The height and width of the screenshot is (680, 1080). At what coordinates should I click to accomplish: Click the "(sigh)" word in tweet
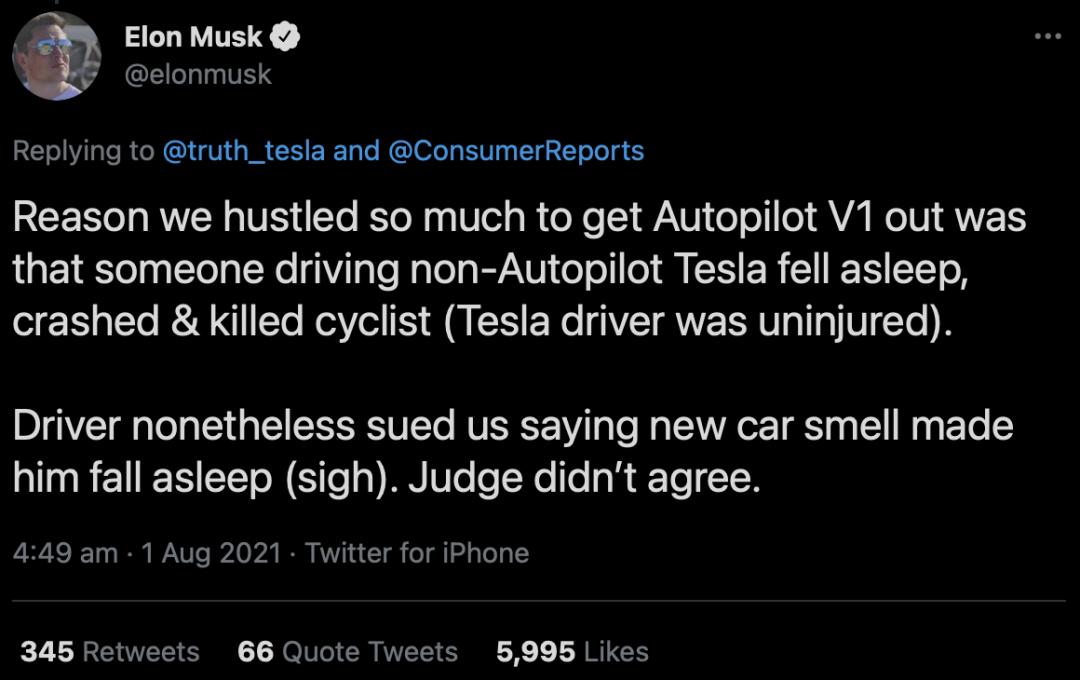[x=337, y=479]
